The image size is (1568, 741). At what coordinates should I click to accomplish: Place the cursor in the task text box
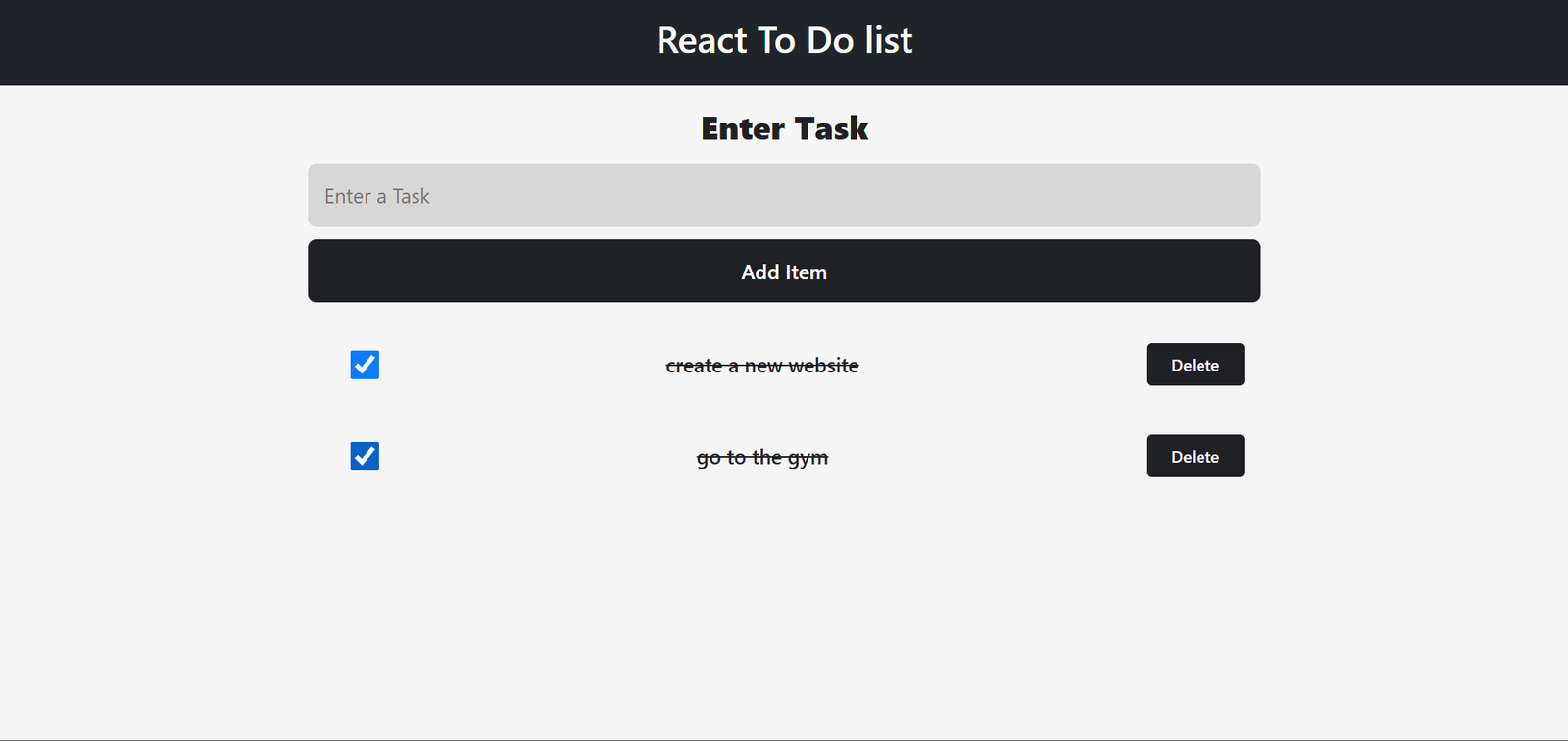[784, 196]
